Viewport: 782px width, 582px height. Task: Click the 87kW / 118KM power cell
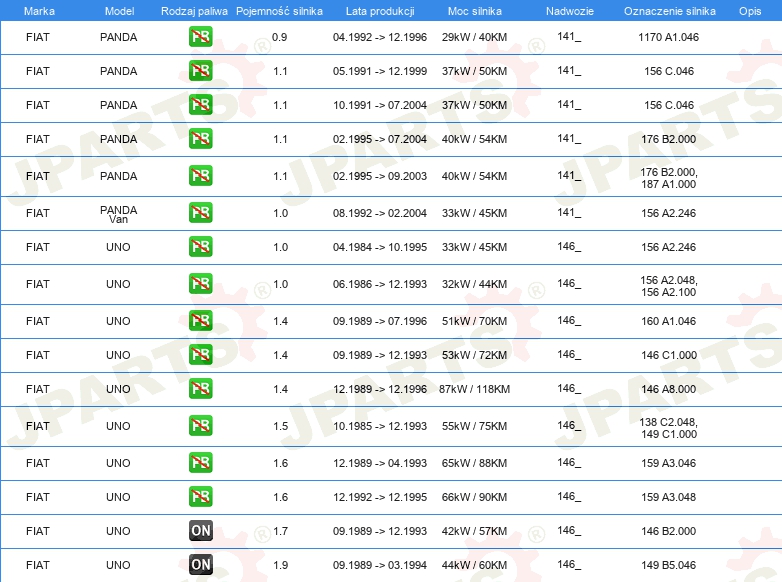[474, 389]
